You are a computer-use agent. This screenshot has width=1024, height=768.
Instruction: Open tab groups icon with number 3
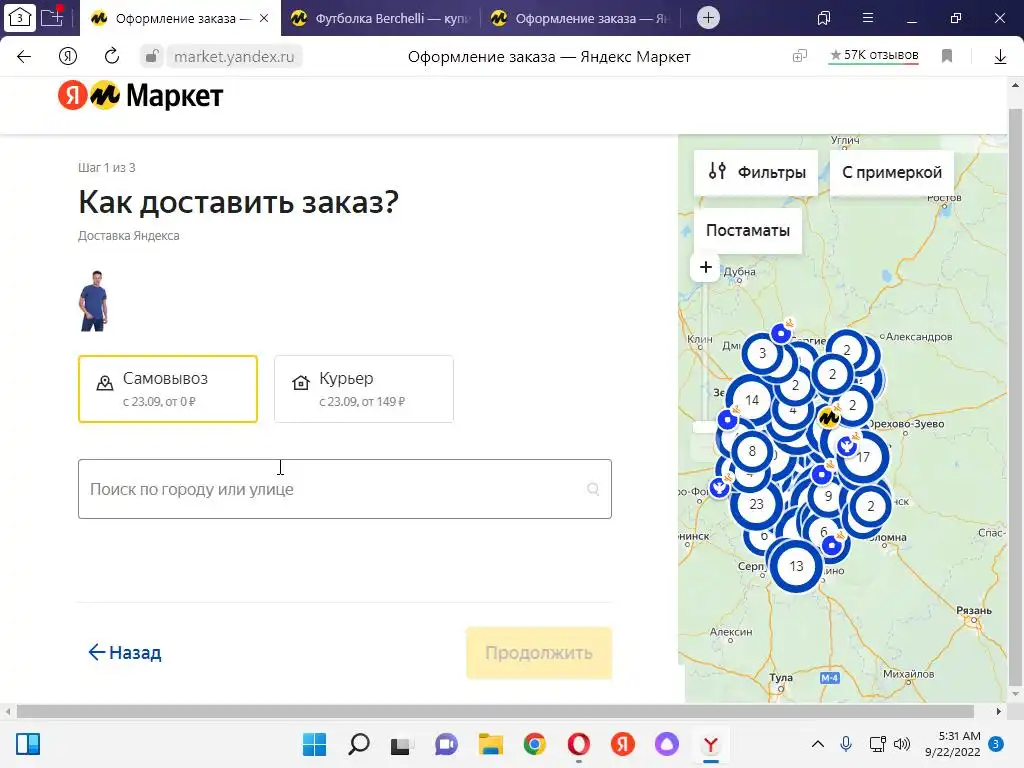click(x=20, y=18)
